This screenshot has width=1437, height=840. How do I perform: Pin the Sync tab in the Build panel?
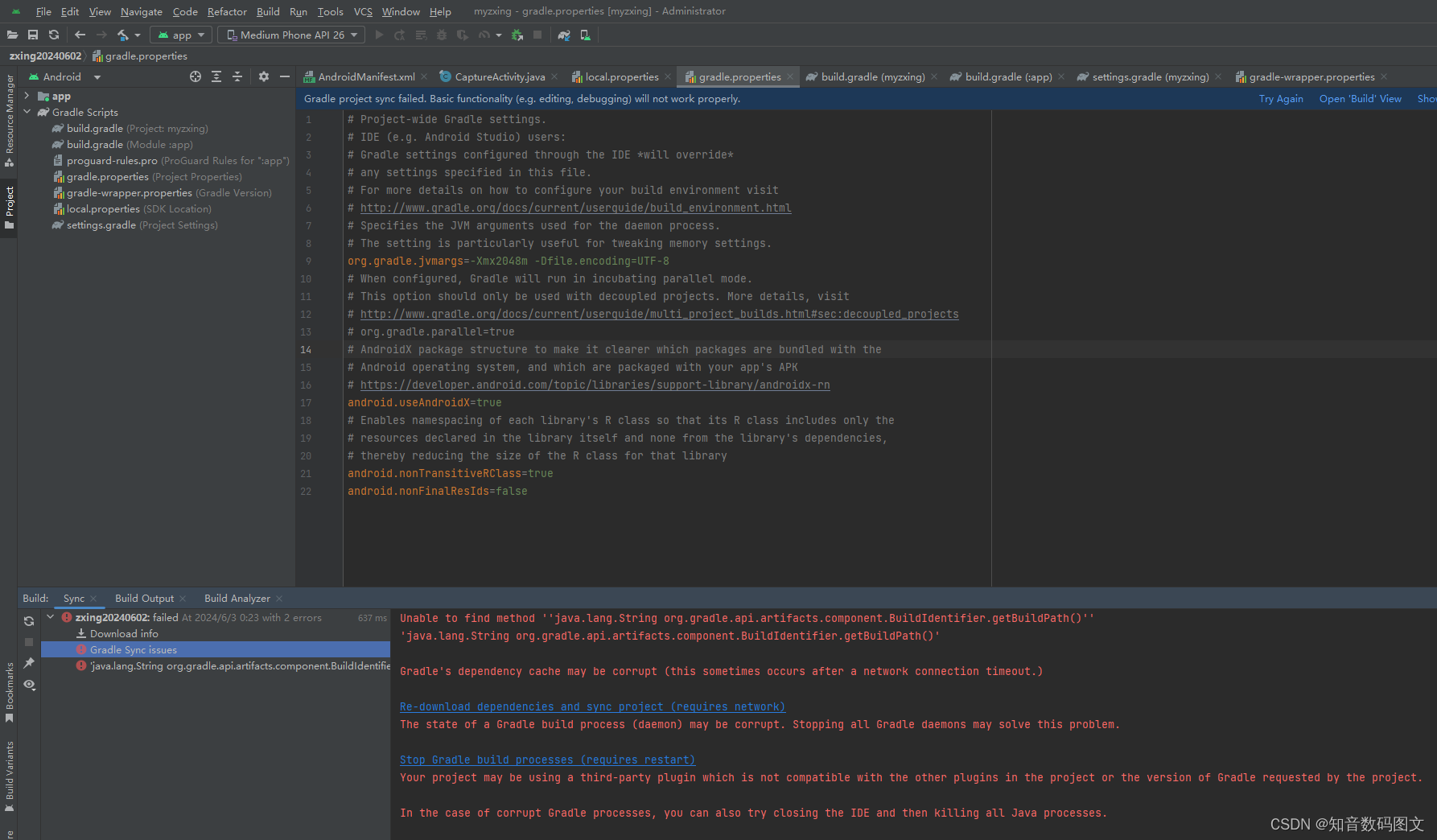[29, 663]
